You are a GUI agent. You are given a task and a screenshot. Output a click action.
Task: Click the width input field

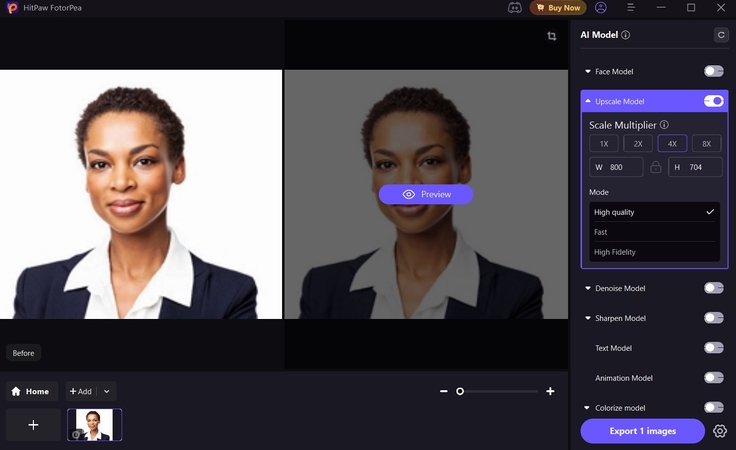616,167
